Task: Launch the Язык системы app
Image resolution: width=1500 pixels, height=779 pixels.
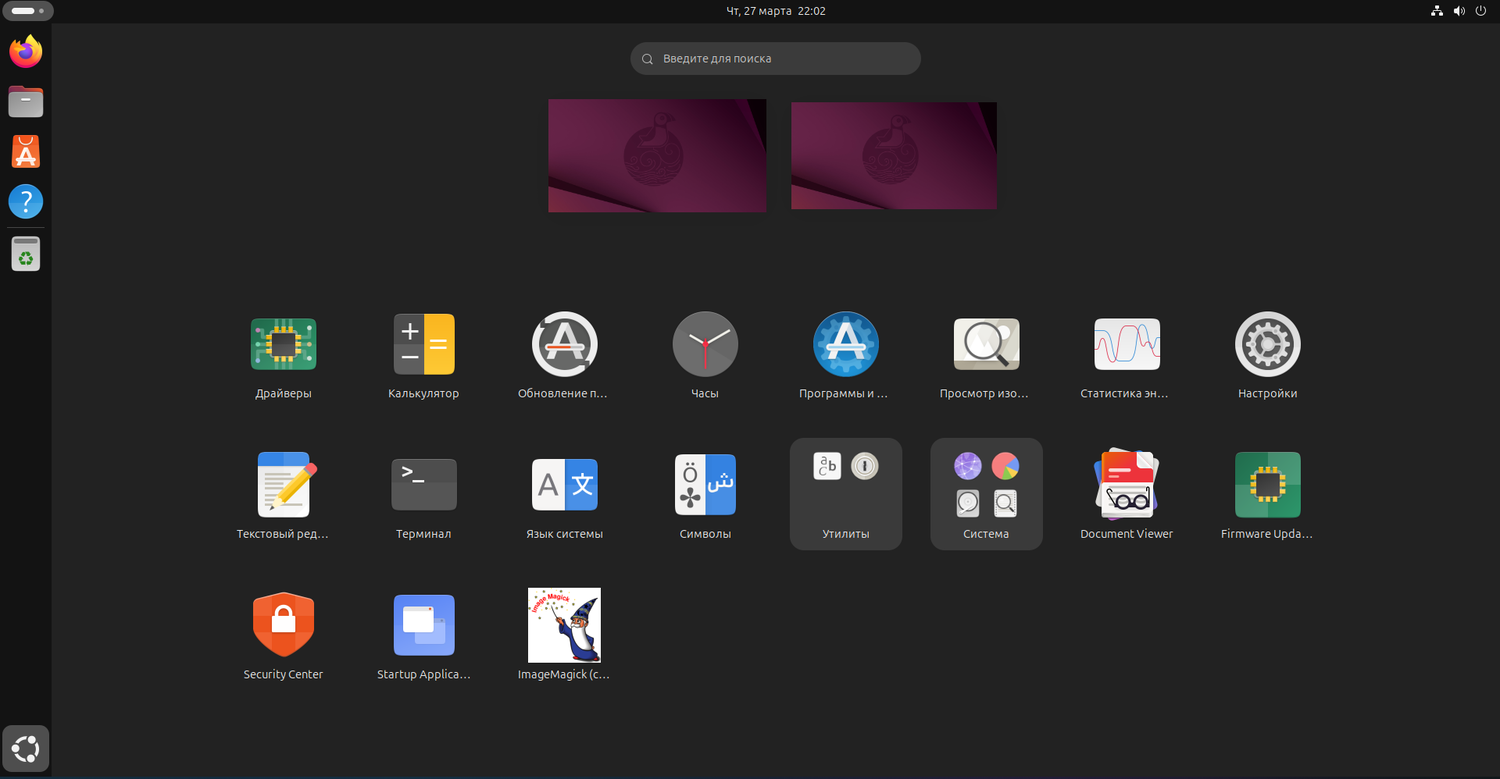Action: point(564,485)
